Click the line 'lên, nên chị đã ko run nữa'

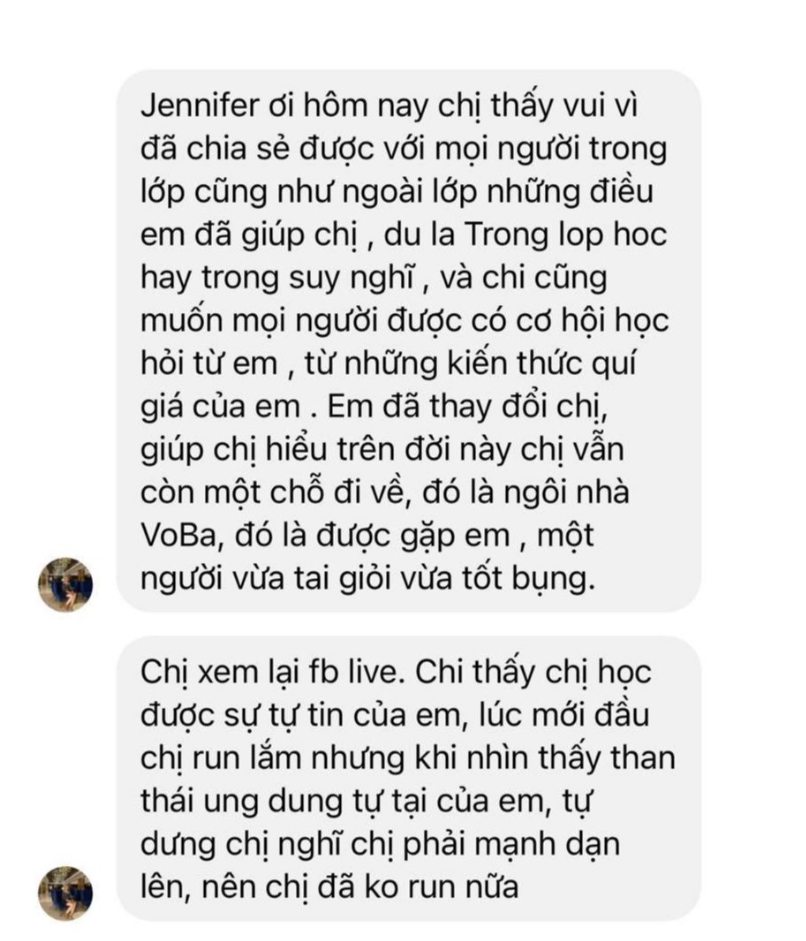click(x=329, y=888)
